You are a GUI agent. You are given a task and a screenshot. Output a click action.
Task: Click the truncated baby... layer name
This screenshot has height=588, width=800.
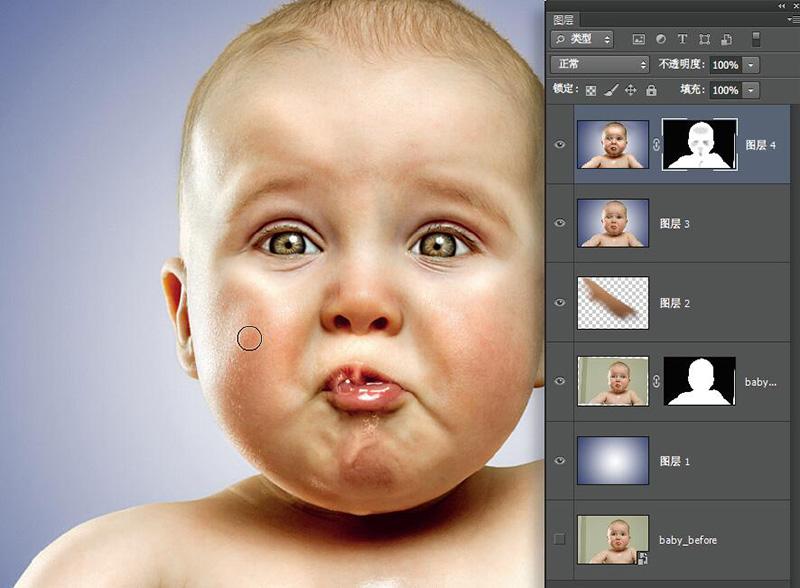(760, 382)
